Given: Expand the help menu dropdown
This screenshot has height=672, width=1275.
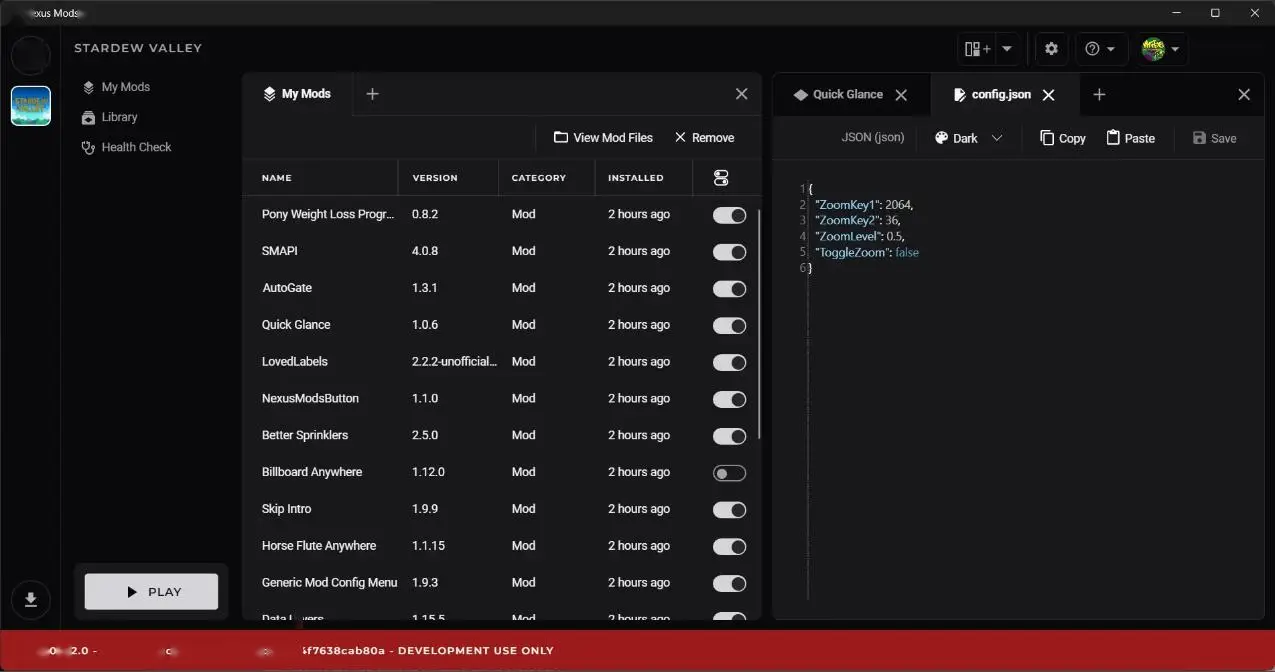Looking at the screenshot, I should (x=1100, y=49).
